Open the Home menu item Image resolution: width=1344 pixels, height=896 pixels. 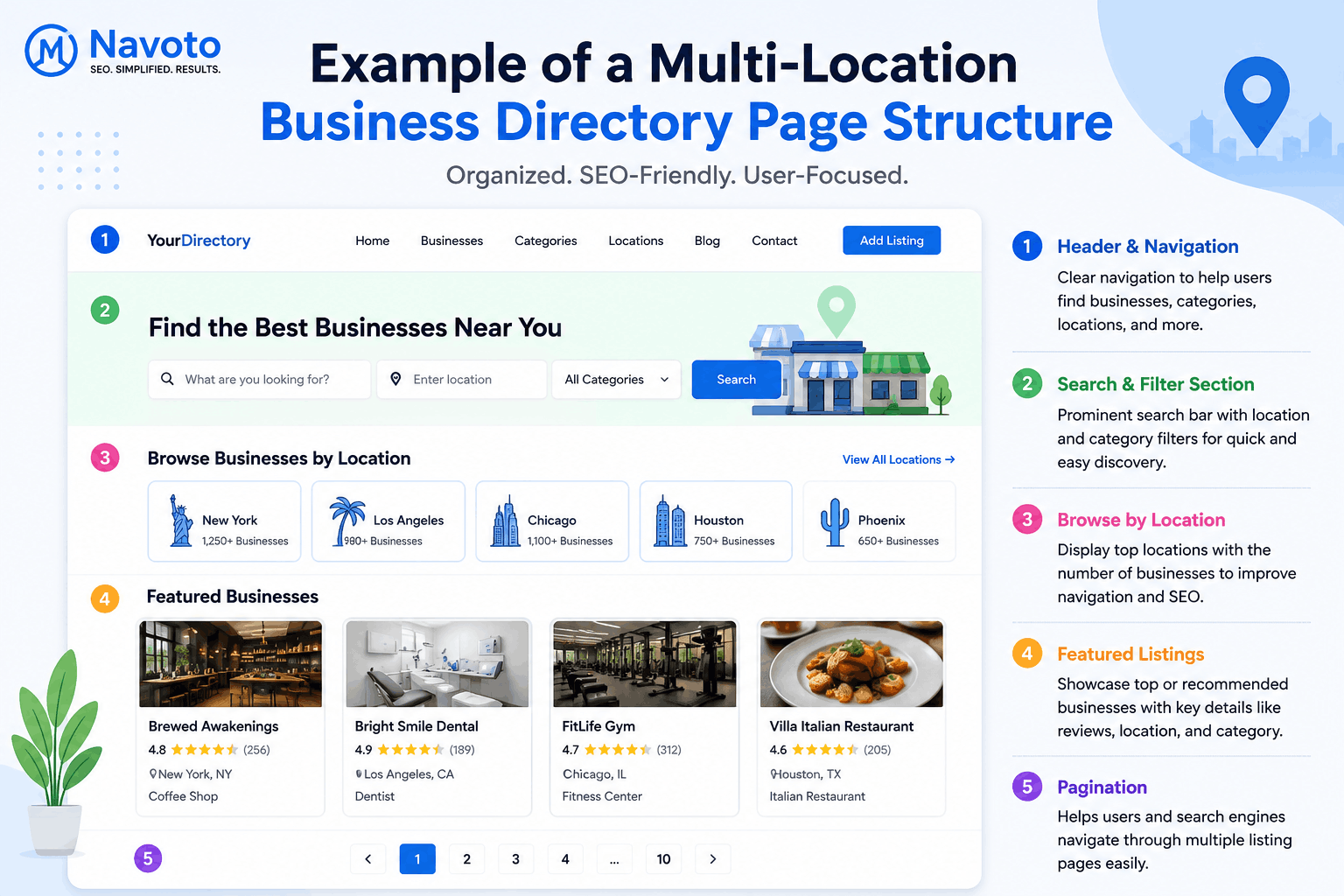coord(373,241)
